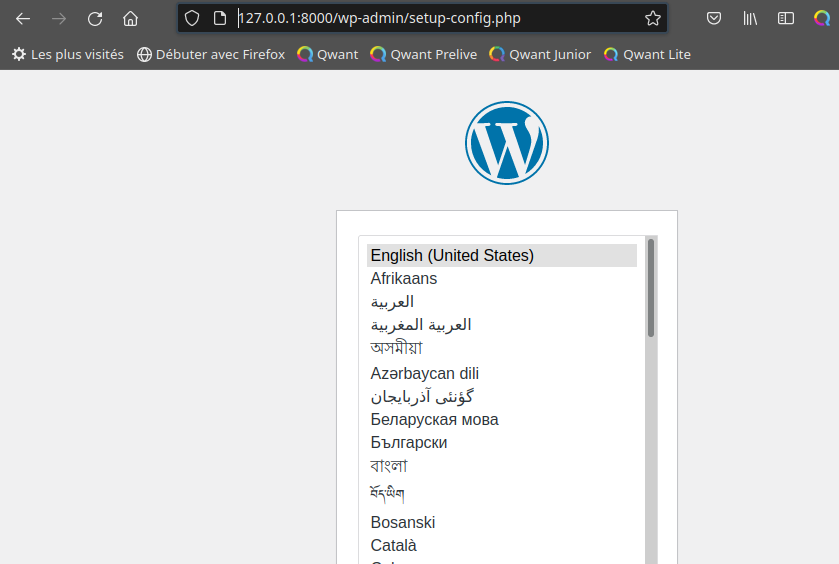The image size is (839, 564).
Task: Click the language list scrollbar thumb
Action: tap(651, 288)
